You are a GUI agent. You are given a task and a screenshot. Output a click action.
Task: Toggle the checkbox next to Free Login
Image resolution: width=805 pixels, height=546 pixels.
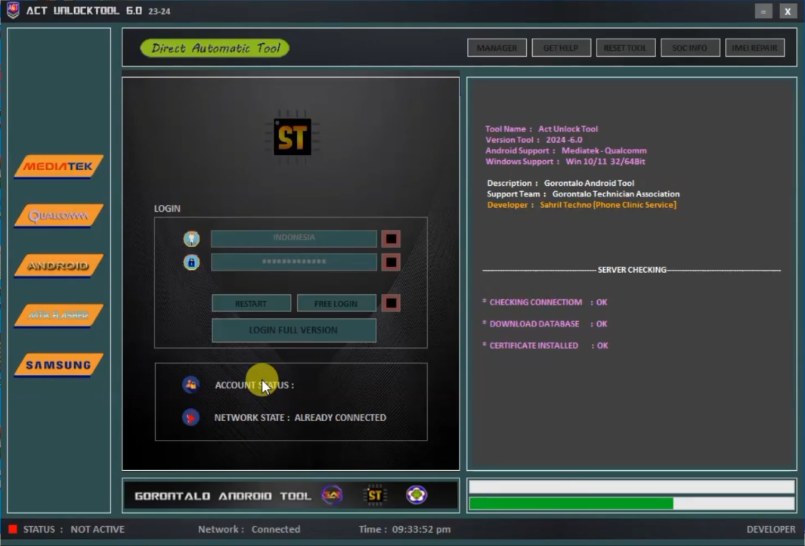point(391,303)
